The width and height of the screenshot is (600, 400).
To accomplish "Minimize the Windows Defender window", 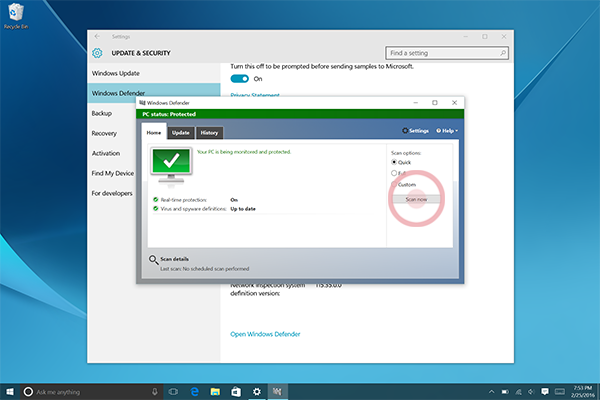I will [x=416, y=103].
